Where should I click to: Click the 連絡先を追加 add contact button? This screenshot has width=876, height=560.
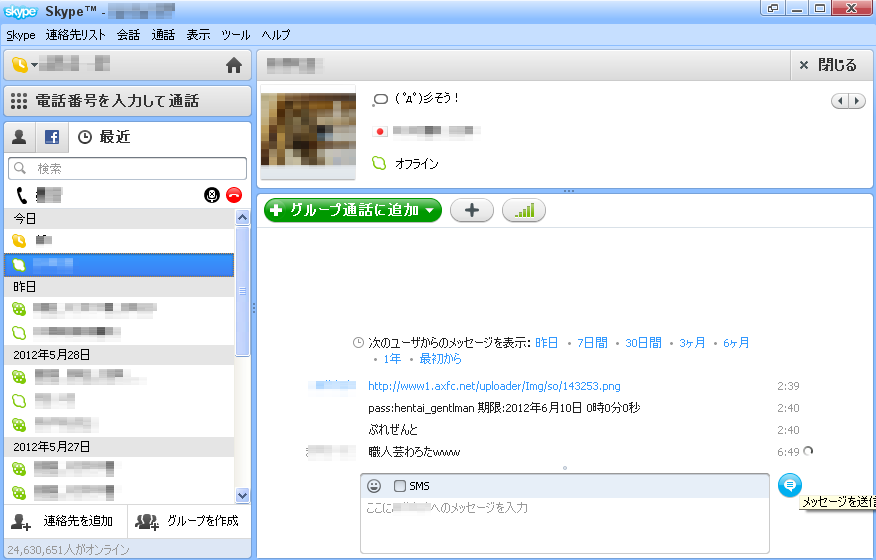pos(67,521)
